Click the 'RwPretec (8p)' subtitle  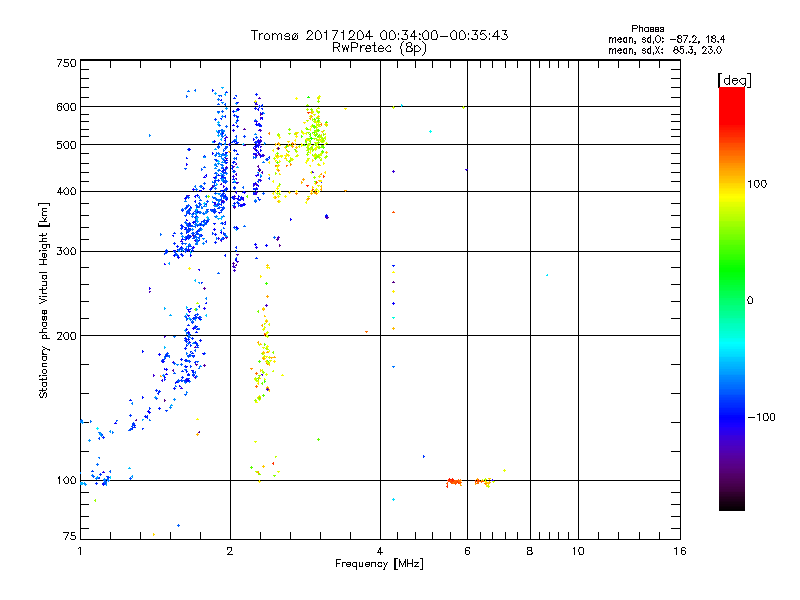click(x=379, y=48)
